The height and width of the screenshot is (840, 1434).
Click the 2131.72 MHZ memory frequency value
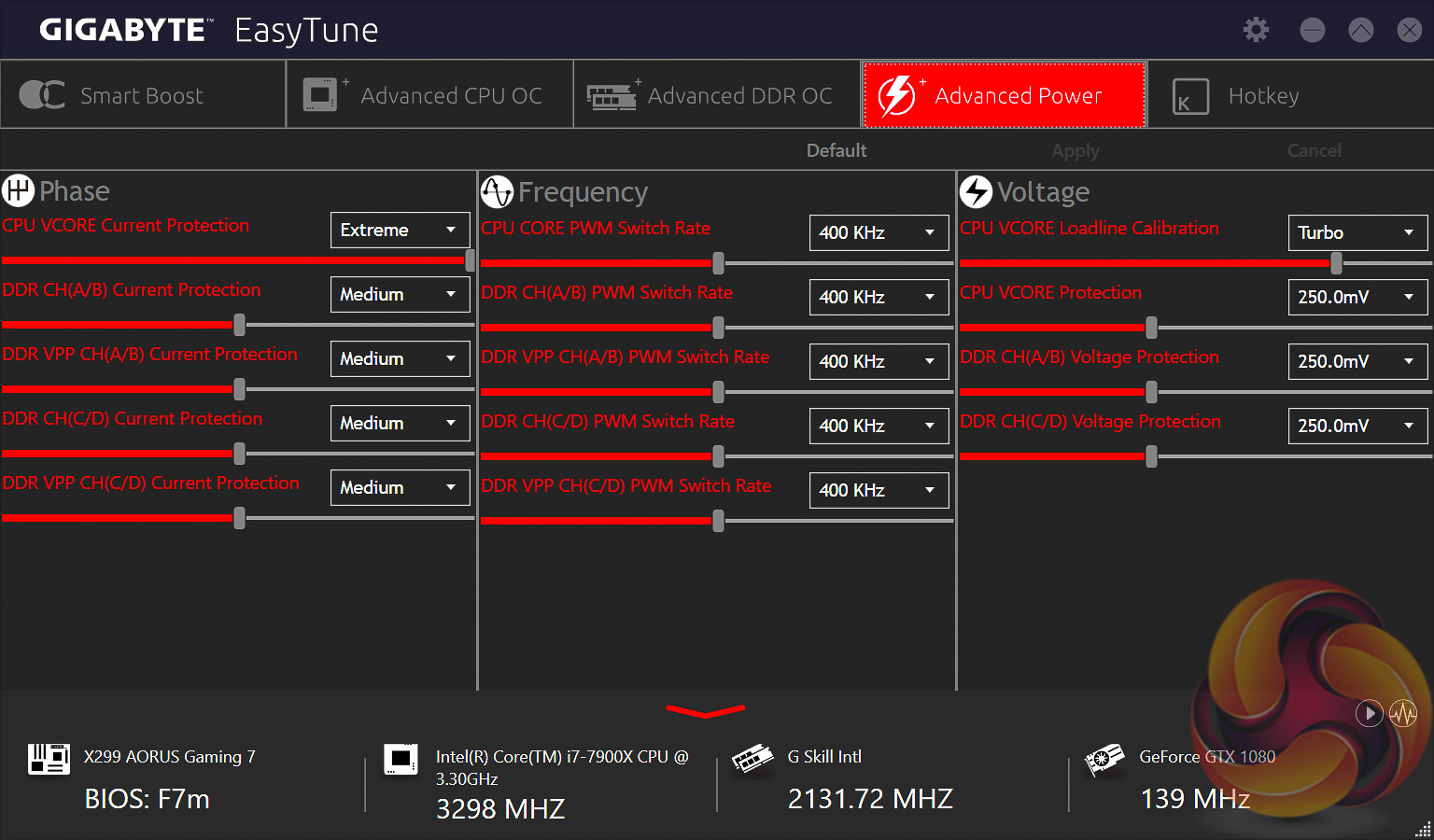(x=870, y=799)
